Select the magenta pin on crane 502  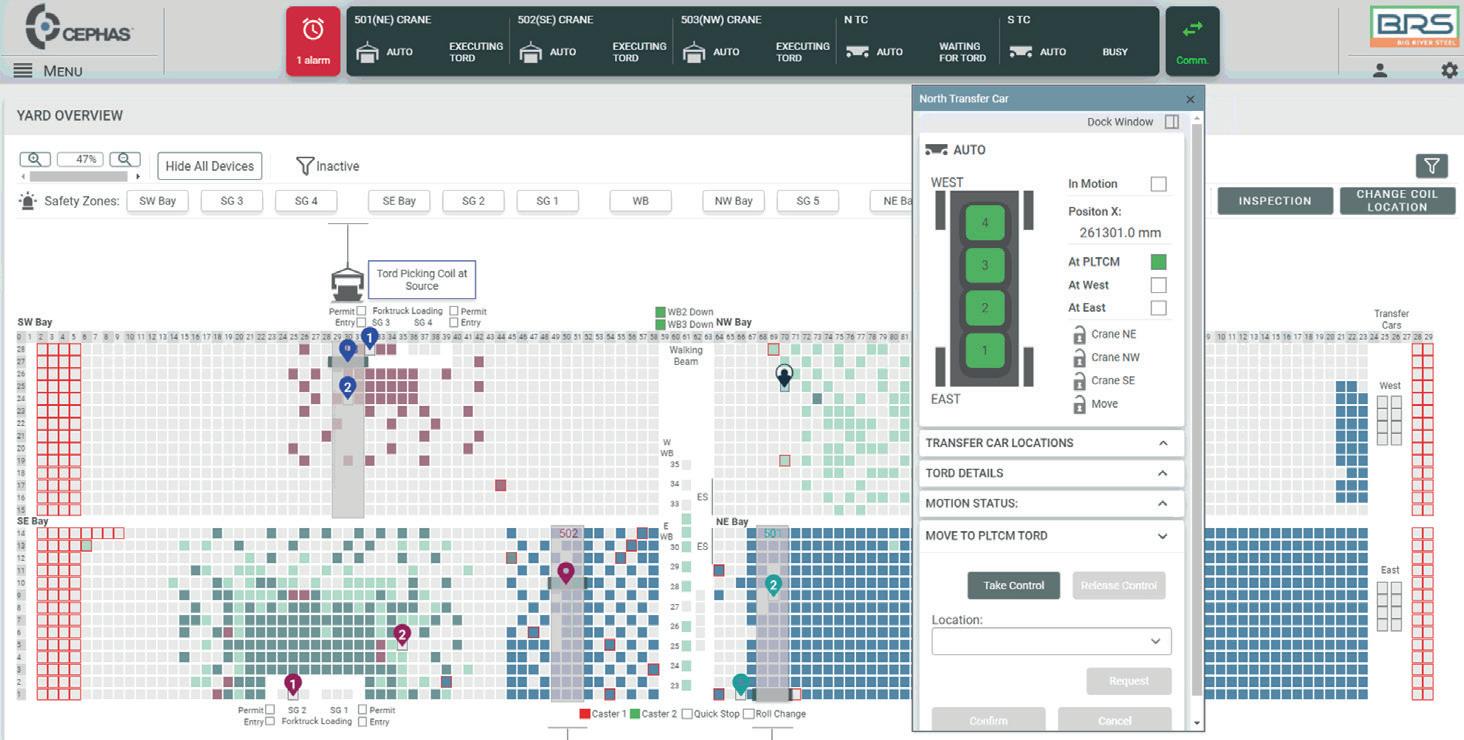pos(566,573)
